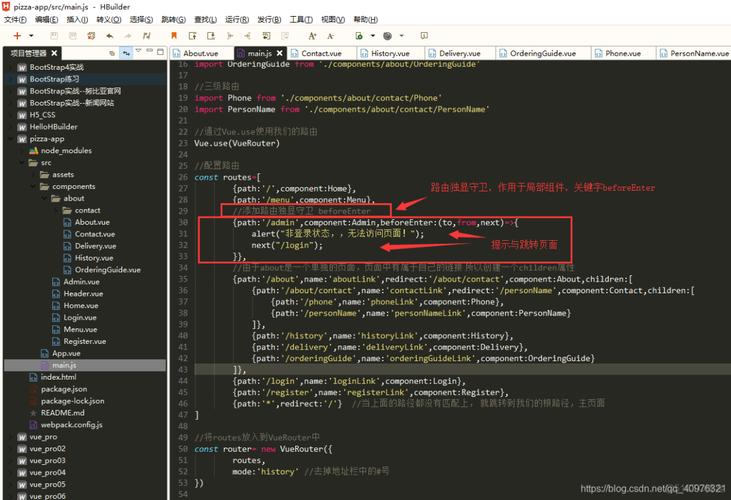The height and width of the screenshot is (500, 731).
Task: Open the 帮助(H) menu
Action: point(366,20)
